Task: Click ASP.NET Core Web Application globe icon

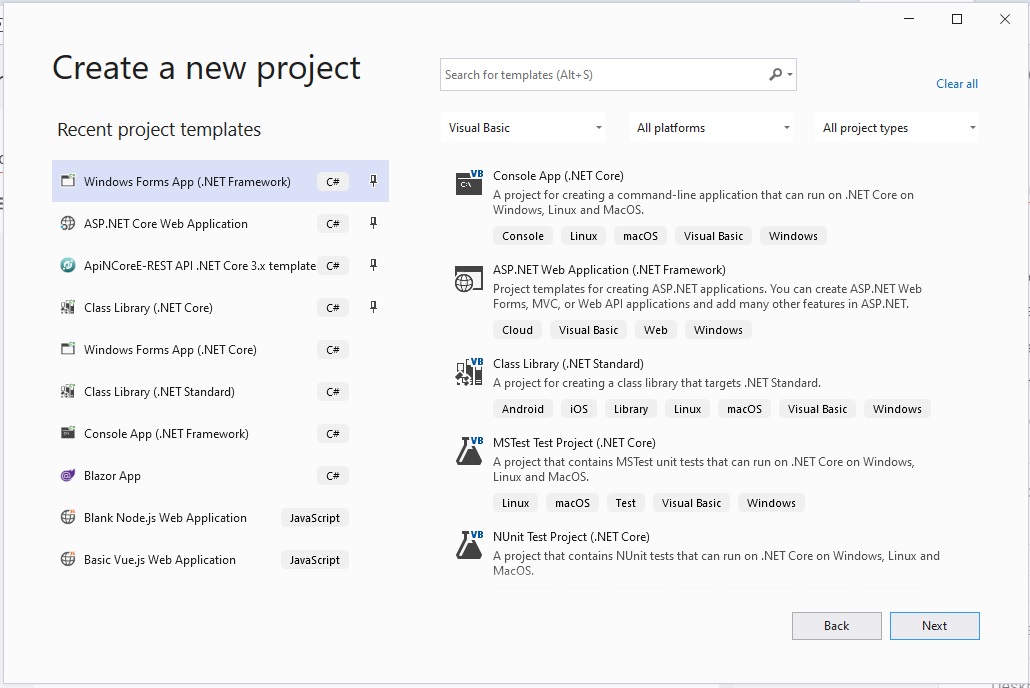Action: click(68, 223)
